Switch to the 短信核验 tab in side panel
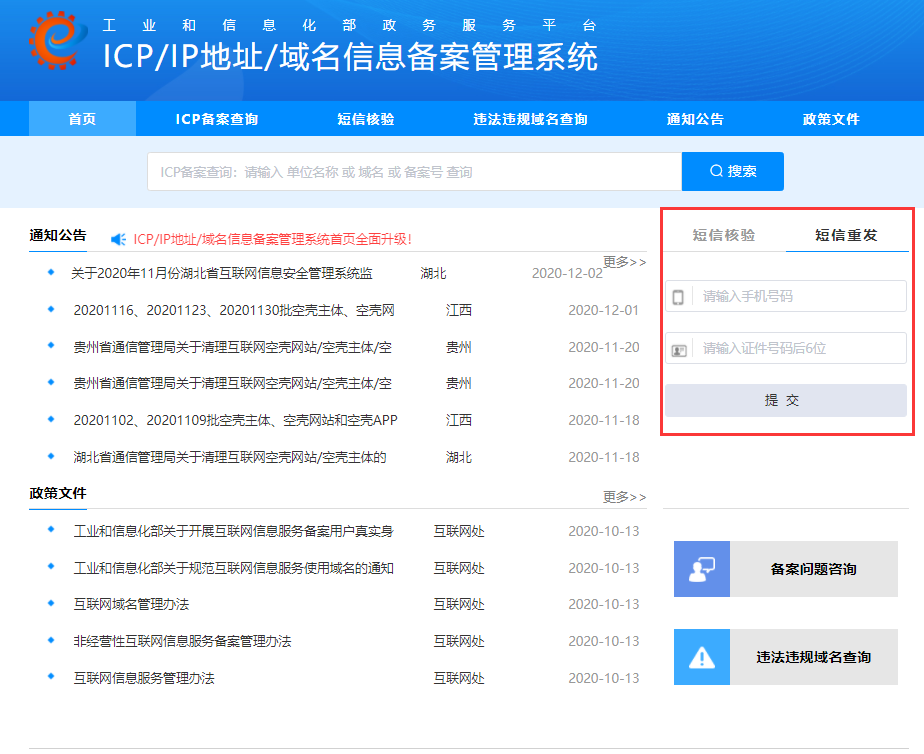Image resolution: width=924 pixels, height=754 pixels. coord(724,236)
